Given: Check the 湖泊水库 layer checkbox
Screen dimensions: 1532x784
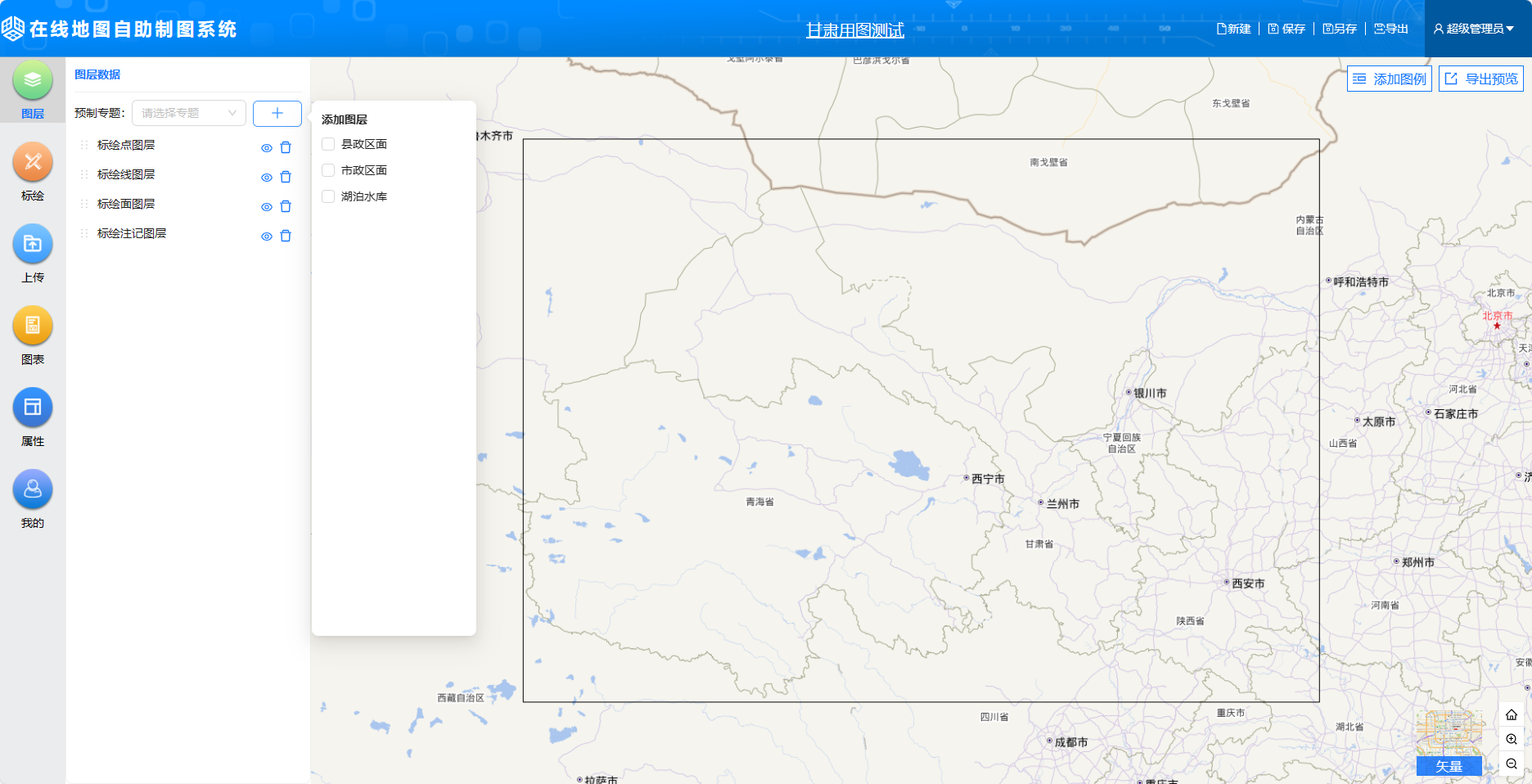Looking at the screenshot, I should pyautogui.click(x=328, y=196).
